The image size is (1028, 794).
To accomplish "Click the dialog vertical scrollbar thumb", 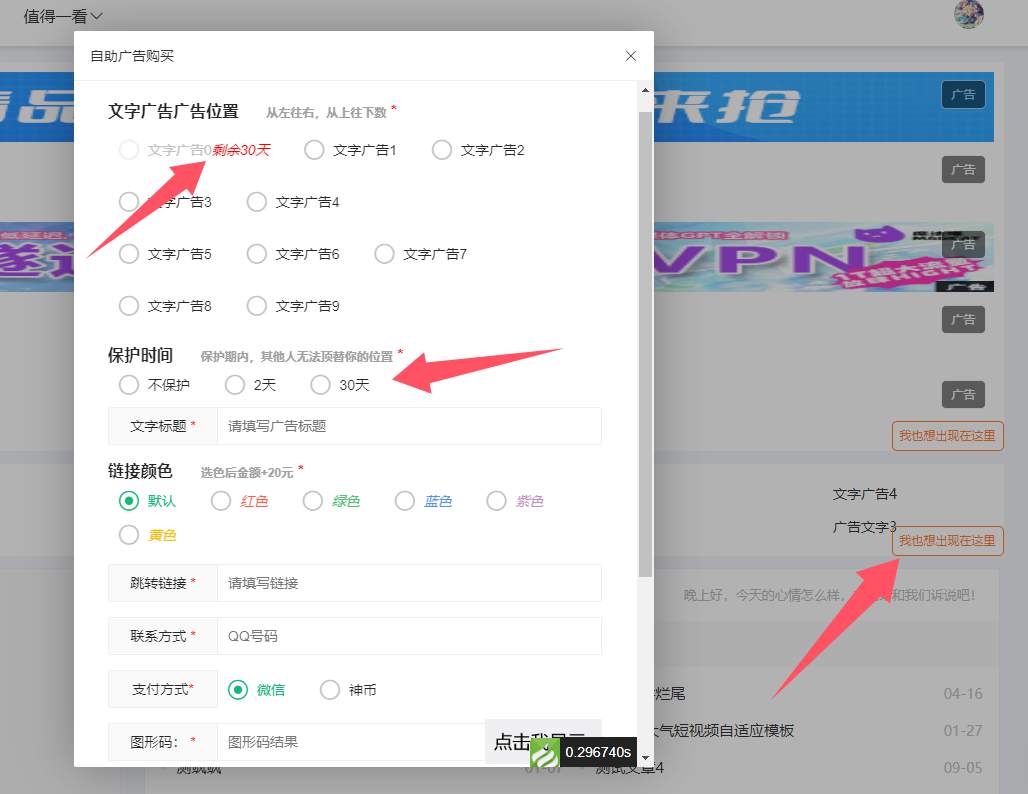I will 645,344.
